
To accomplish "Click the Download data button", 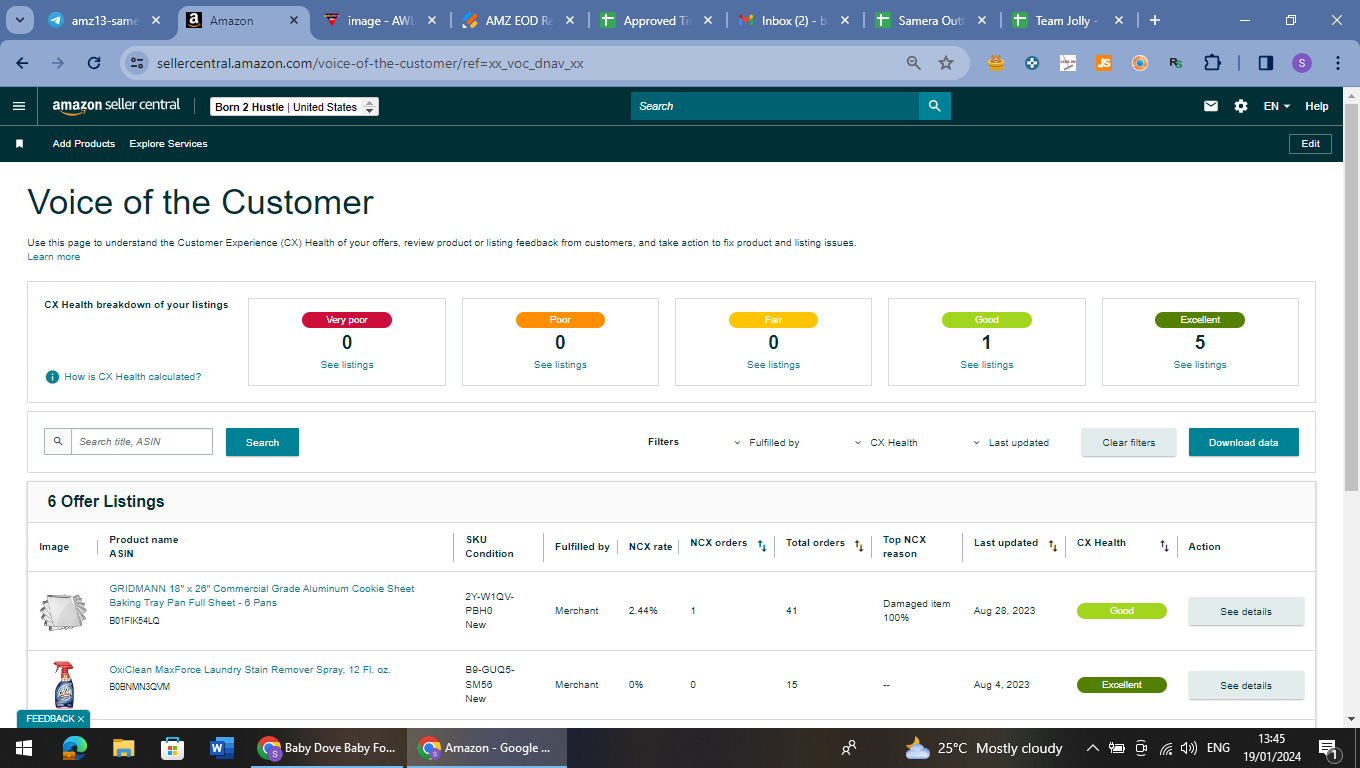I will (x=1243, y=442).
